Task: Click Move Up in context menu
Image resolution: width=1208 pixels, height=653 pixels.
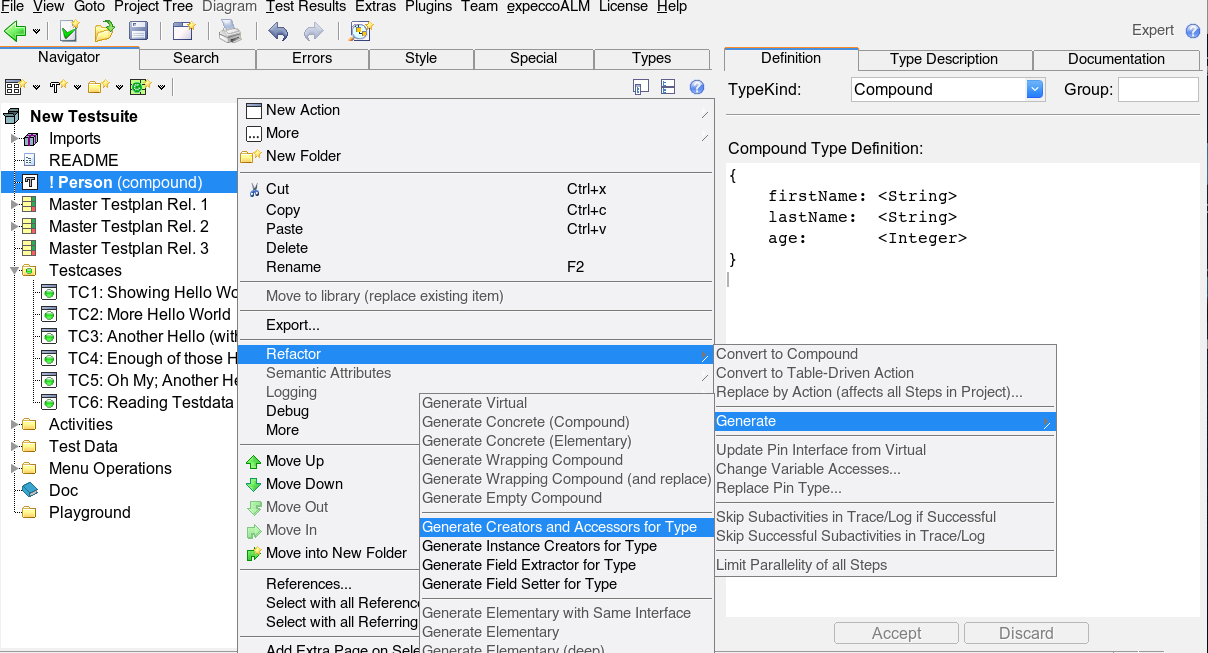Action: [294, 461]
